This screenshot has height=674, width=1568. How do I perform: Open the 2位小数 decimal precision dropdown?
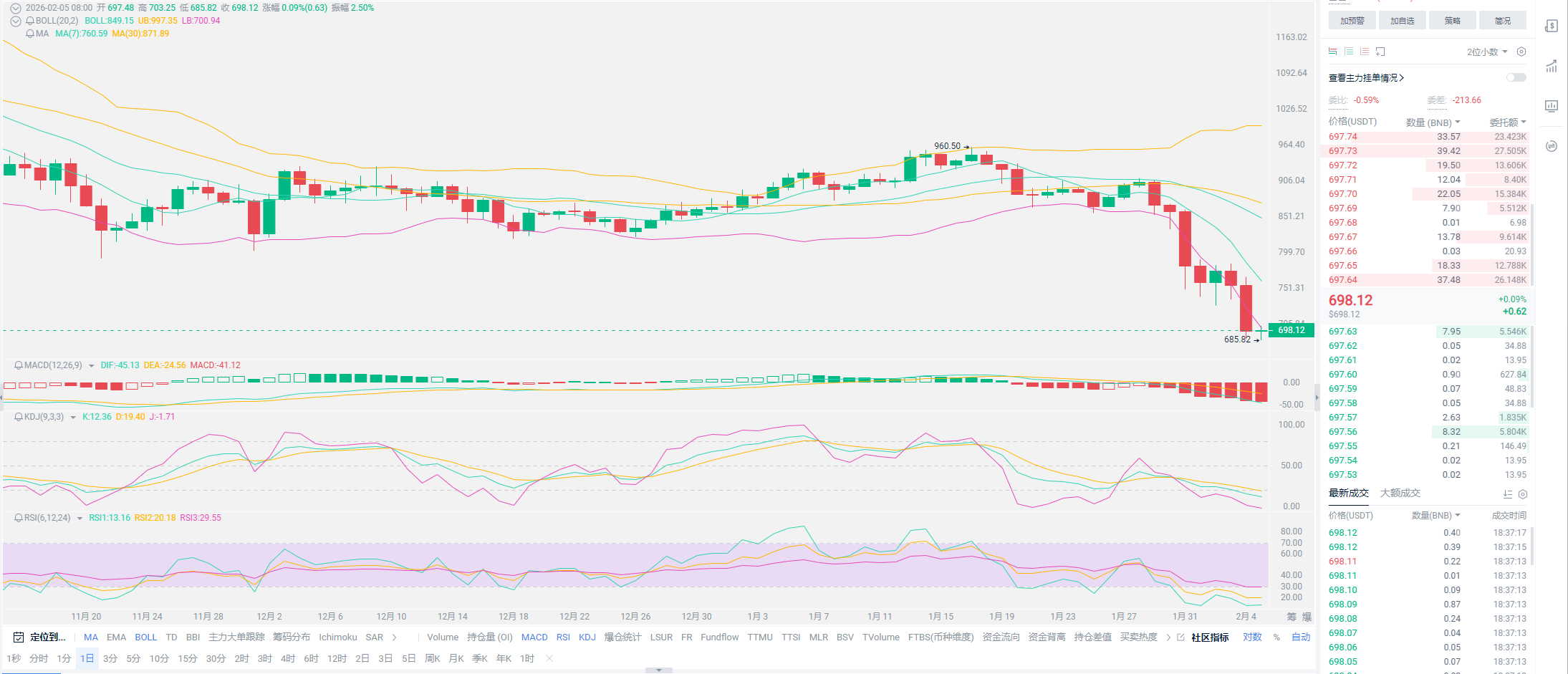coord(1486,52)
